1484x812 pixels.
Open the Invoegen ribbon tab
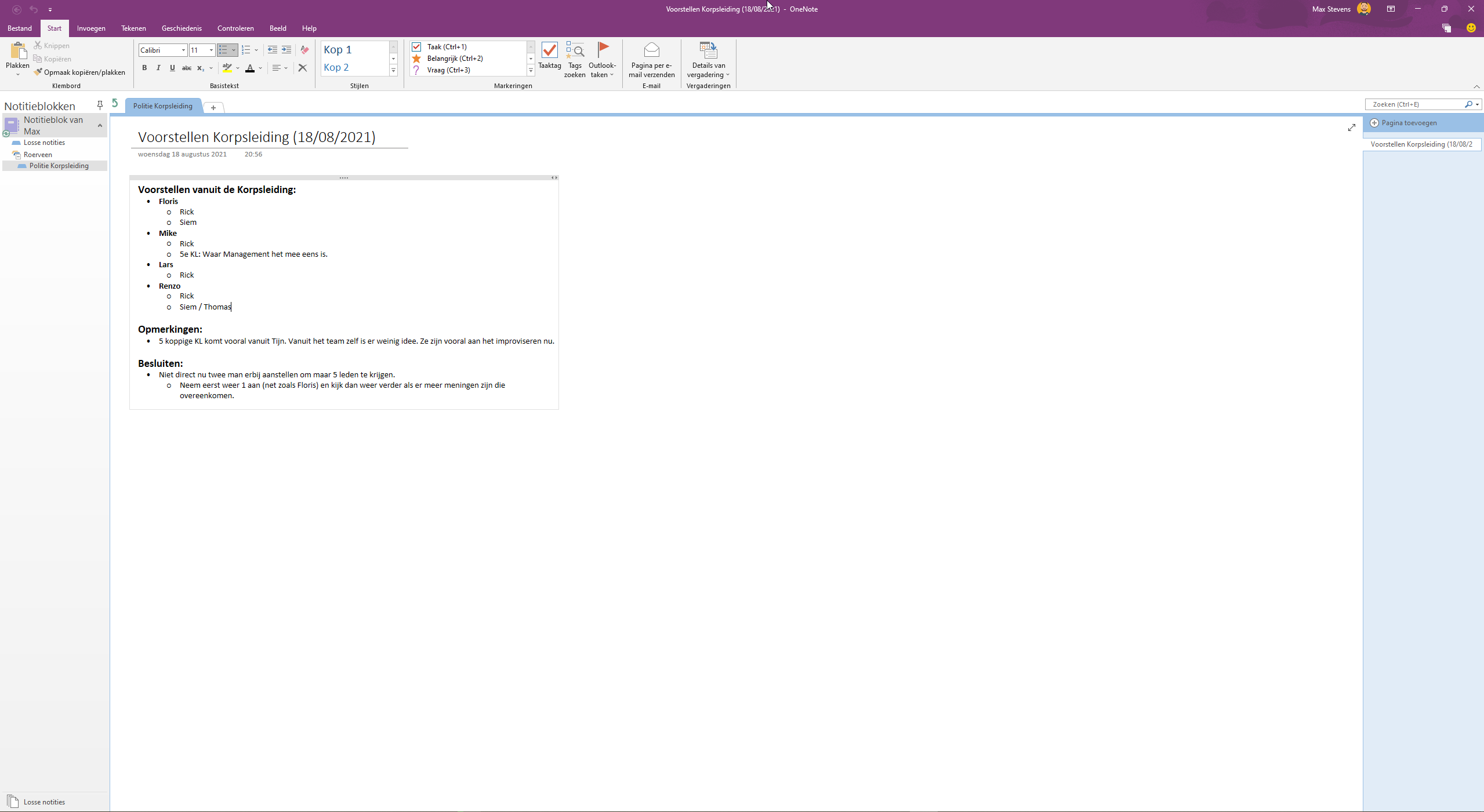point(91,28)
